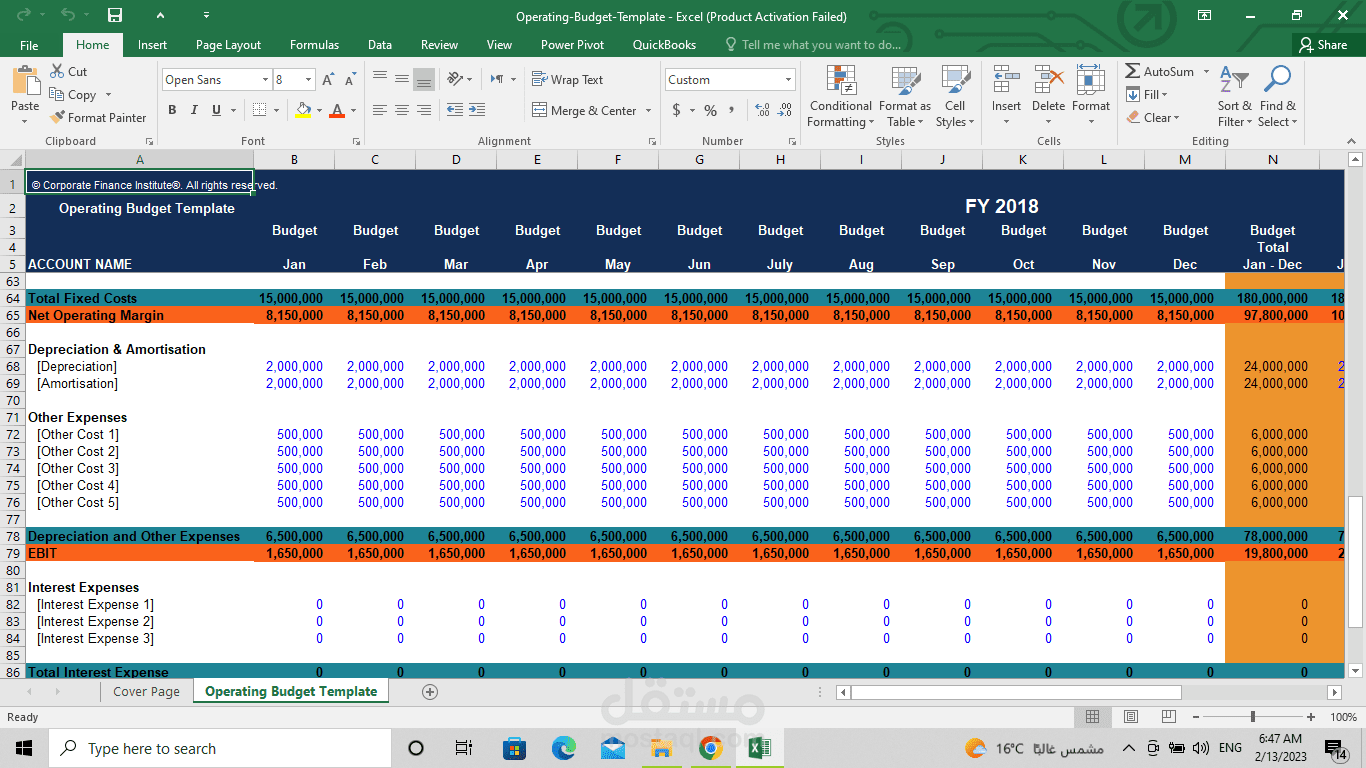Open the Custom number format dropdown
Image resolution: width=1366 pixels, height=768 pixels.
(x=788, y=80)
